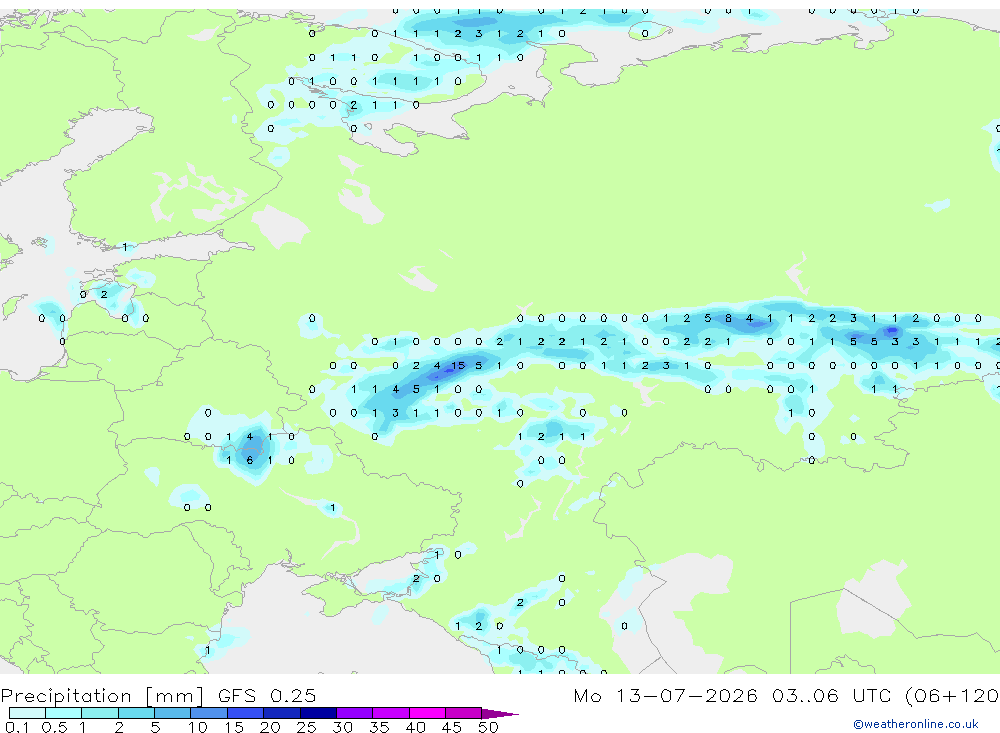Click the '25' legend scale label

click(x=306, y=727)
